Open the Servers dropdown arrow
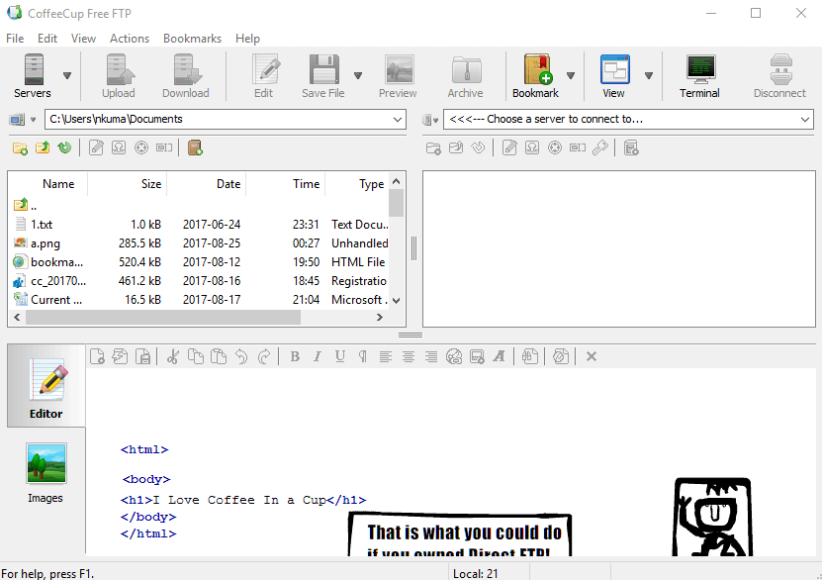Viewport: 822px width, 580px height. point(67,76)
